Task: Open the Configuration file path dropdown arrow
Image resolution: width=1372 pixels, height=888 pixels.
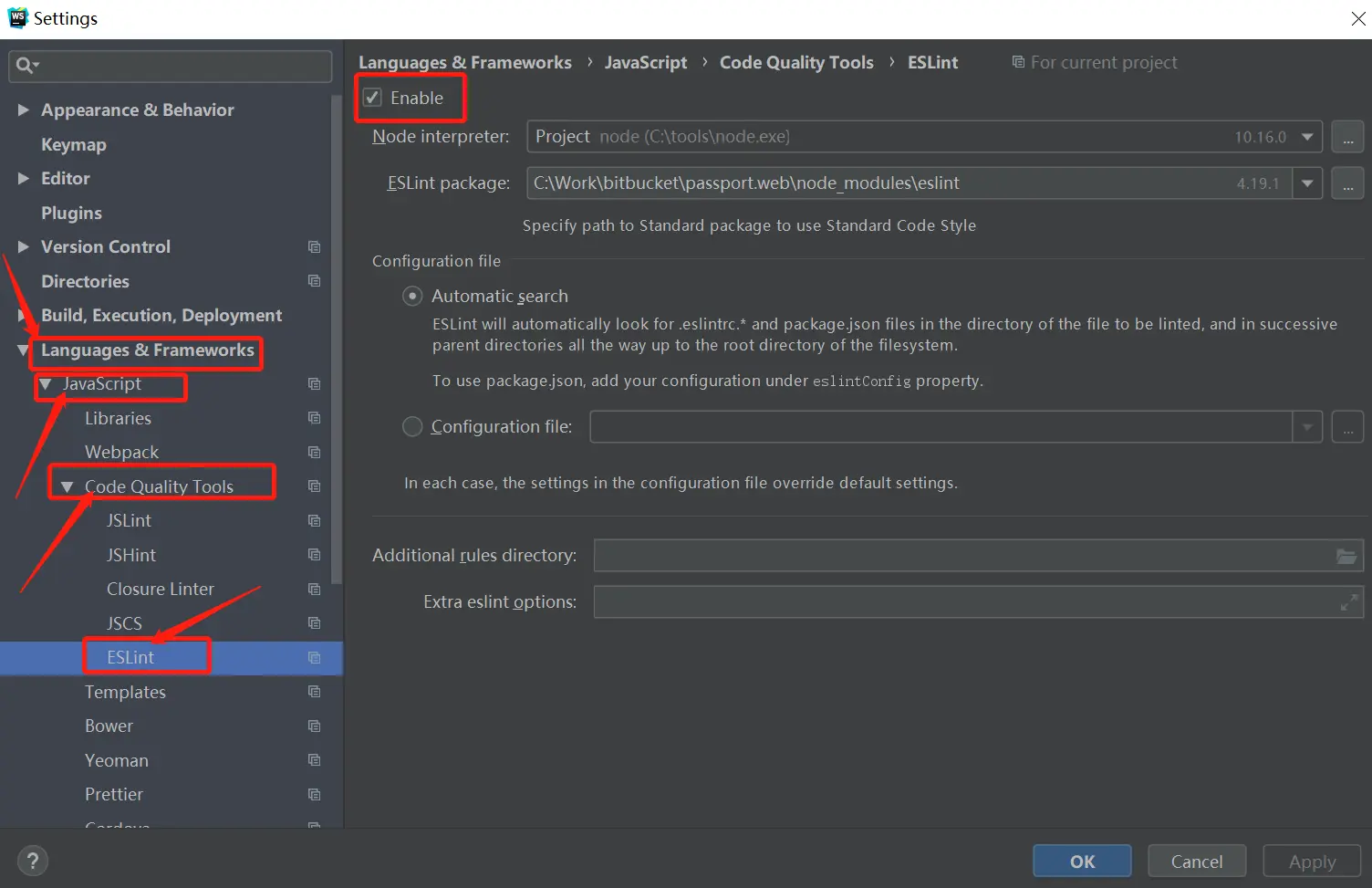Action: click(x=1307, y=427)
